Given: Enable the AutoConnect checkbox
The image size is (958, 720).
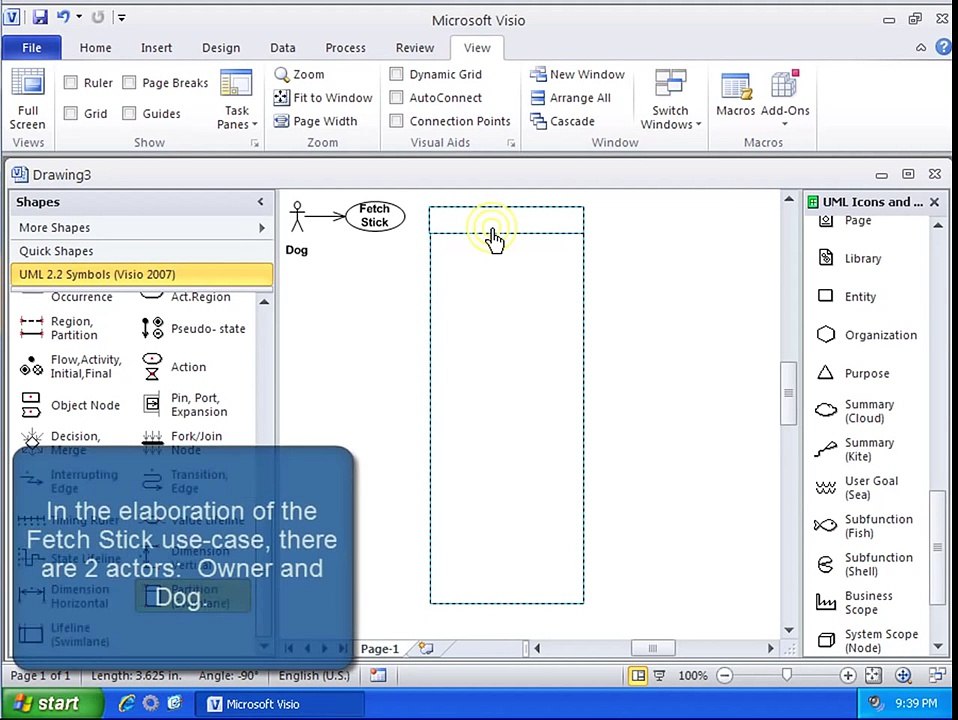Looking at the screenshot, I should click(397, 97).
